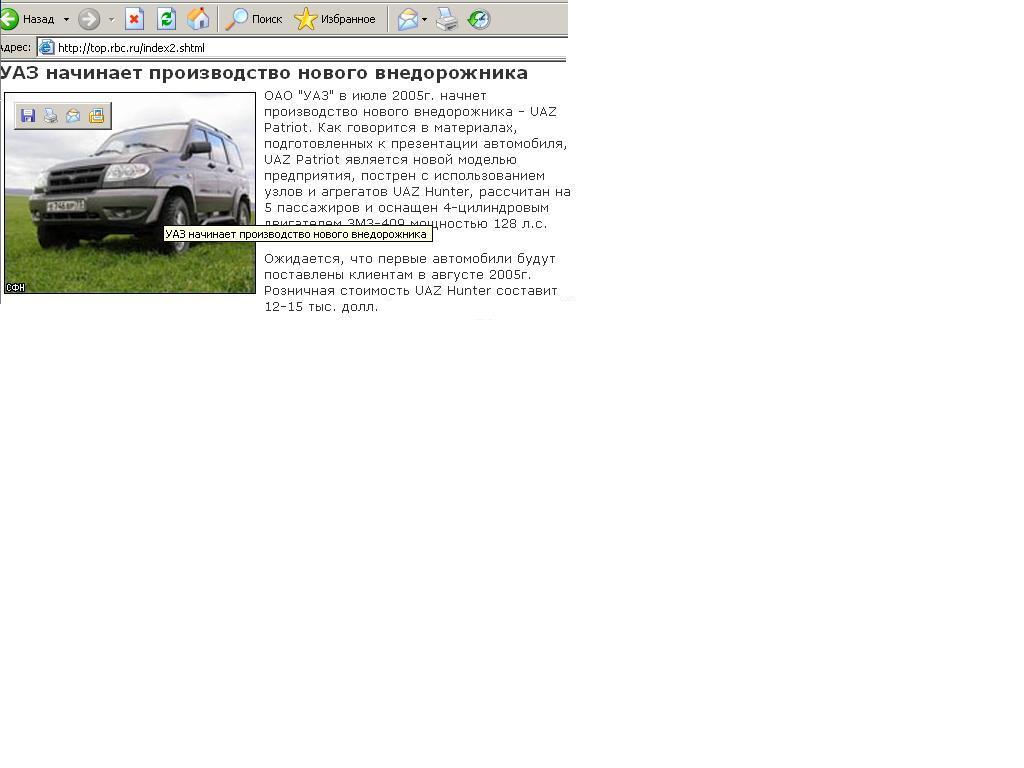Screen dimensions: 1024x768
Task: Print the page from browser toolbar
Action: [447, 19]
